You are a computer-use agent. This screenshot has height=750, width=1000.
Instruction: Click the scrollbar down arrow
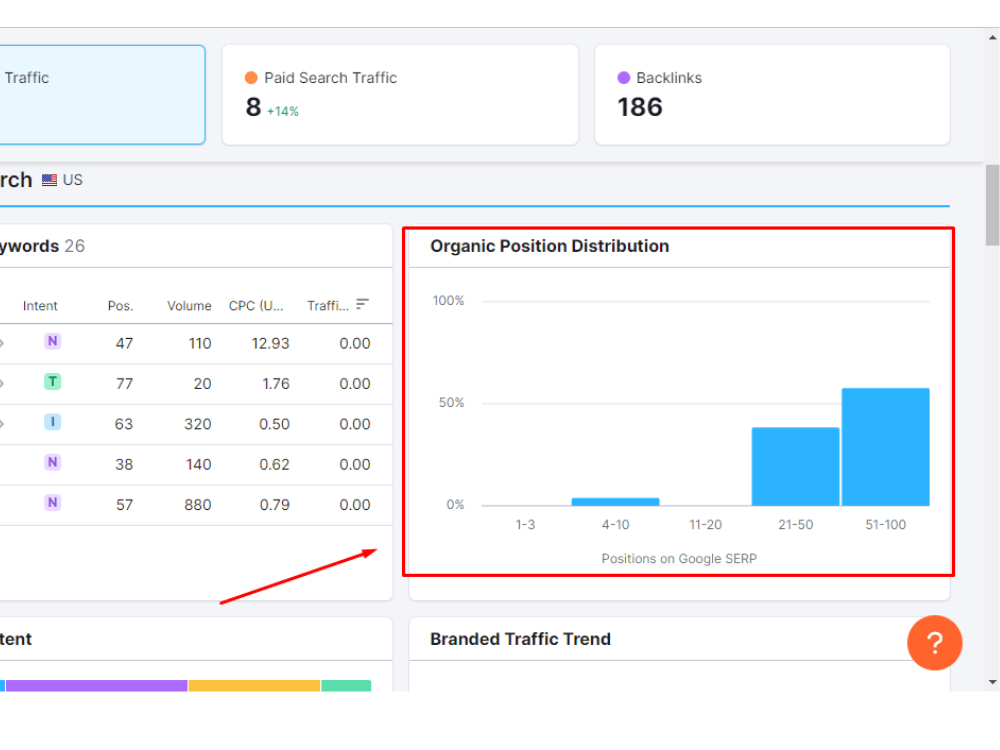992,682
